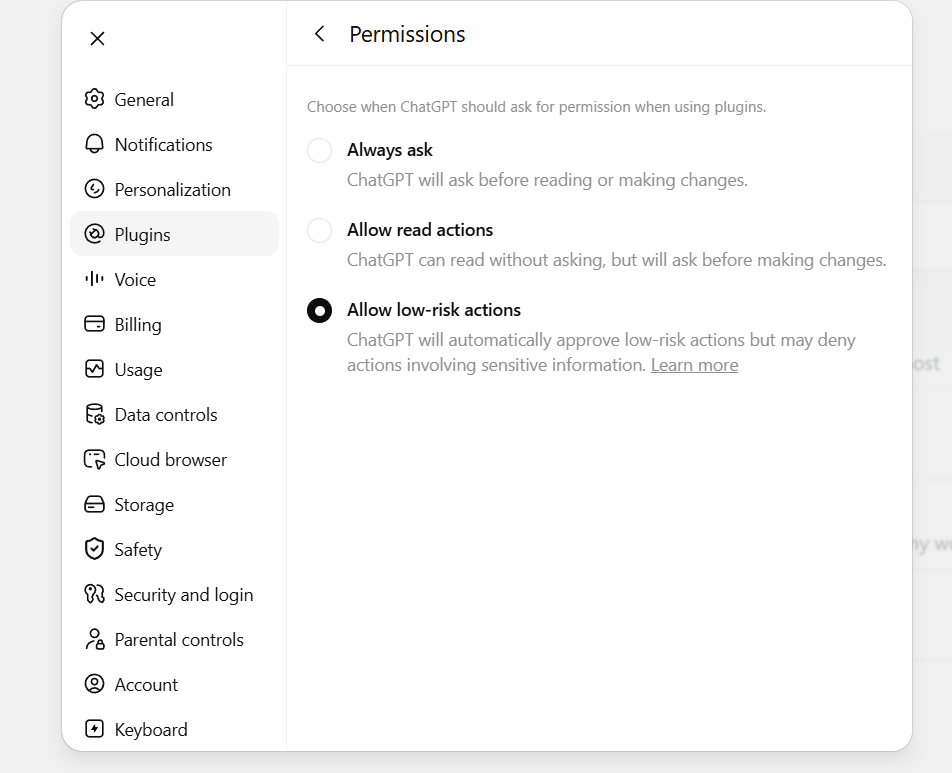Click 'Choose when ChatGPT should ask for permission' text
This screenshot has width=952, height=773.
point(536,107)
